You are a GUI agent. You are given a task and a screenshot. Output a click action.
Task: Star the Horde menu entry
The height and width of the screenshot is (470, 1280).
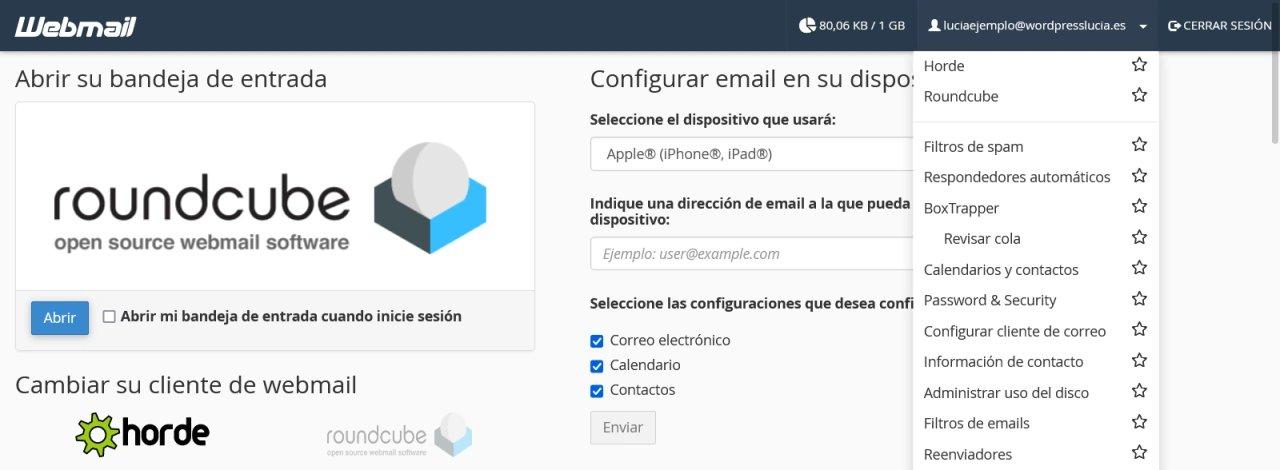click(x=1139, y=65)
